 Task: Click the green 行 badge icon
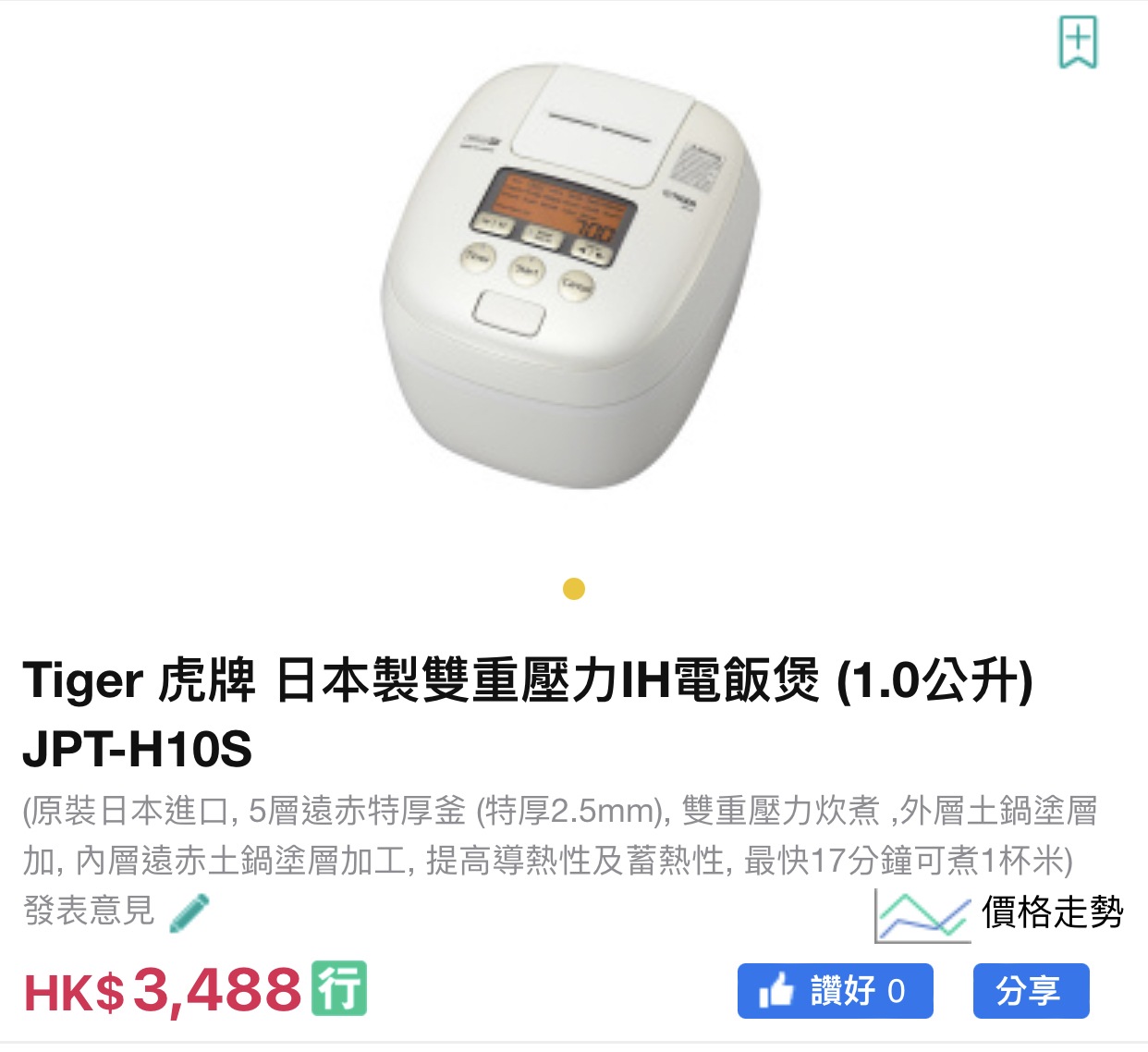(x=339, y=988)
